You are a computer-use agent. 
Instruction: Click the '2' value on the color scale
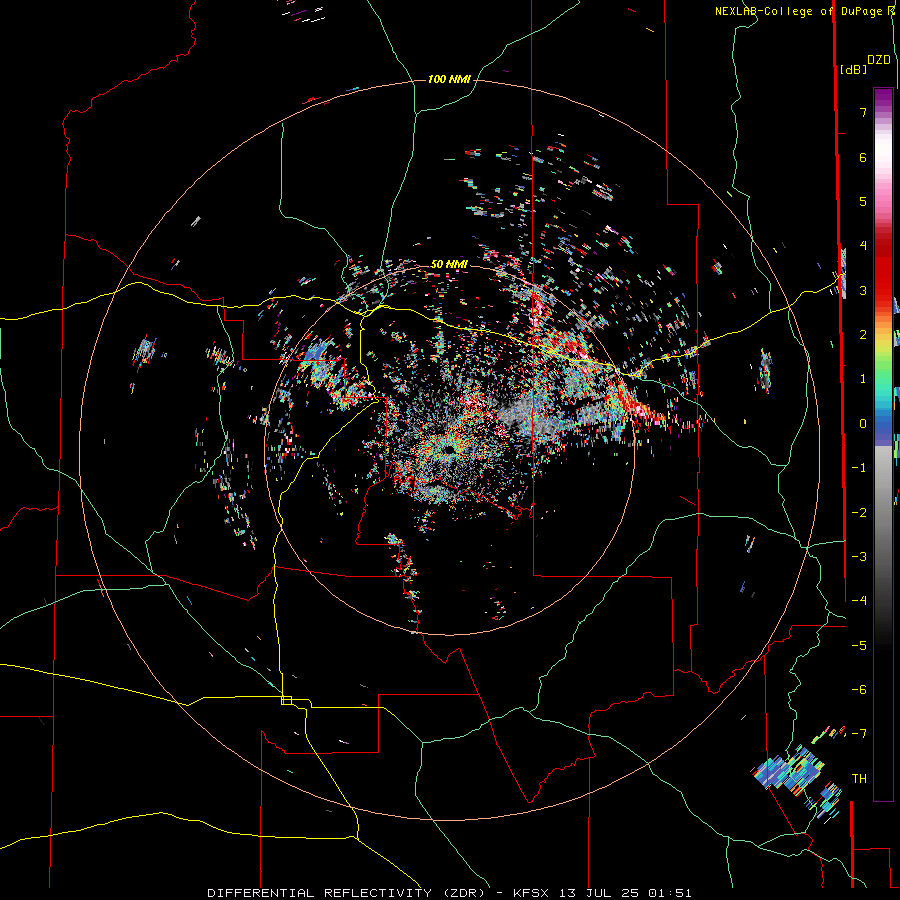click(863, 335)
